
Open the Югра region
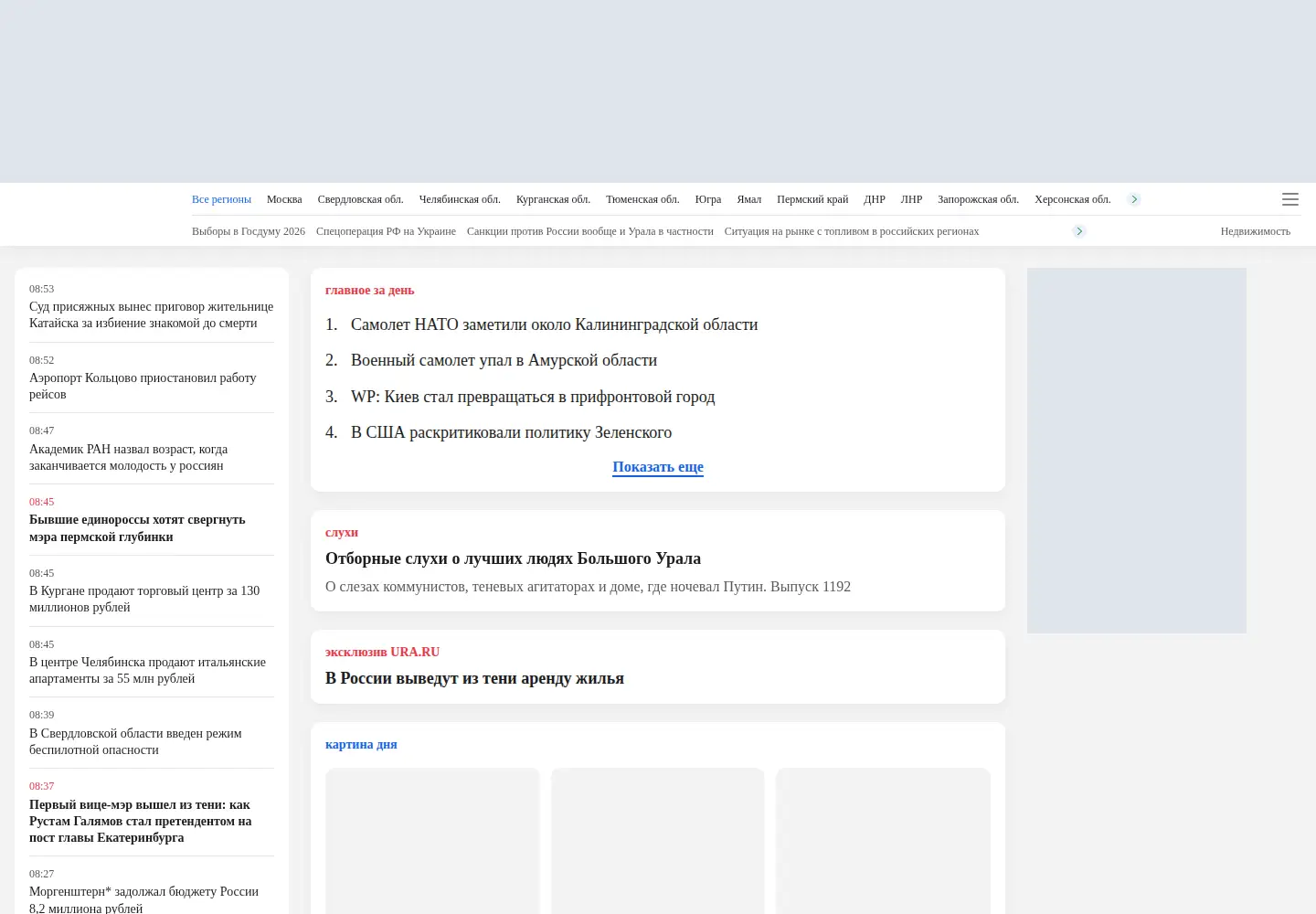tap(708, 199)
